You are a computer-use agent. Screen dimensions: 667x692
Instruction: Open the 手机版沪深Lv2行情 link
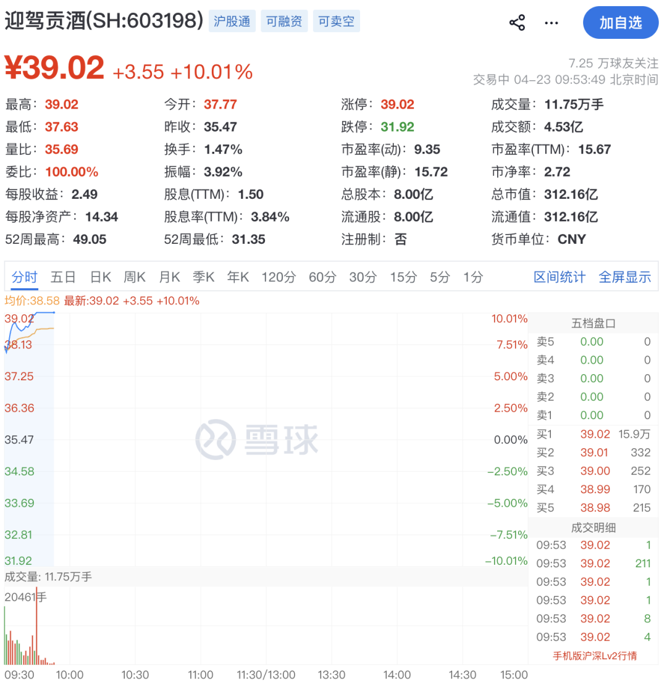coord(593,656)
